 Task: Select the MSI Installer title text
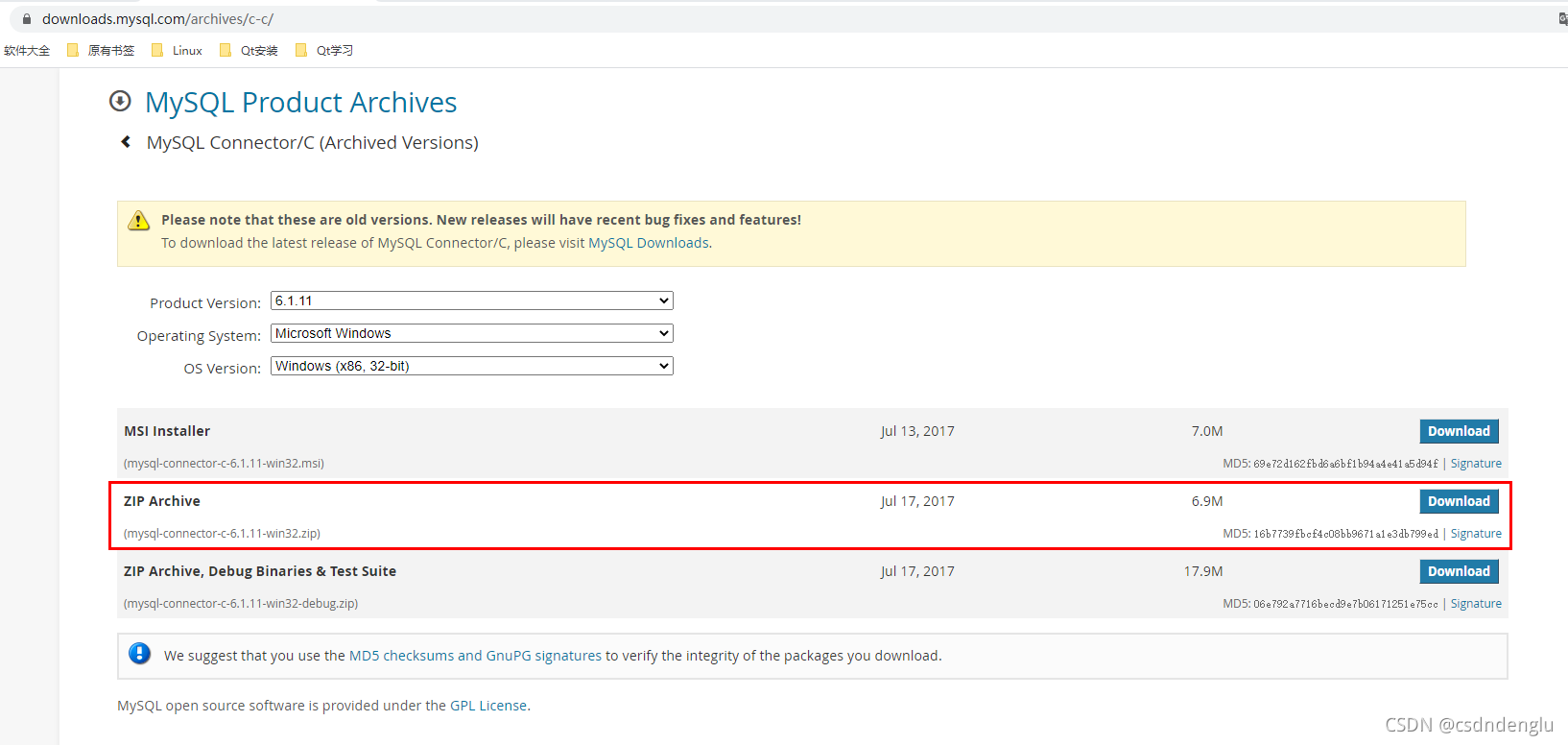pyautogui.click(x=167, y=431)
